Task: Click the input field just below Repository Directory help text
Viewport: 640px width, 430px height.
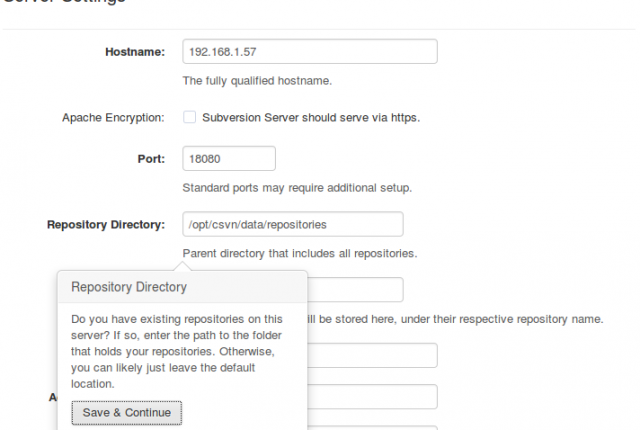Action: click(355, 290)
